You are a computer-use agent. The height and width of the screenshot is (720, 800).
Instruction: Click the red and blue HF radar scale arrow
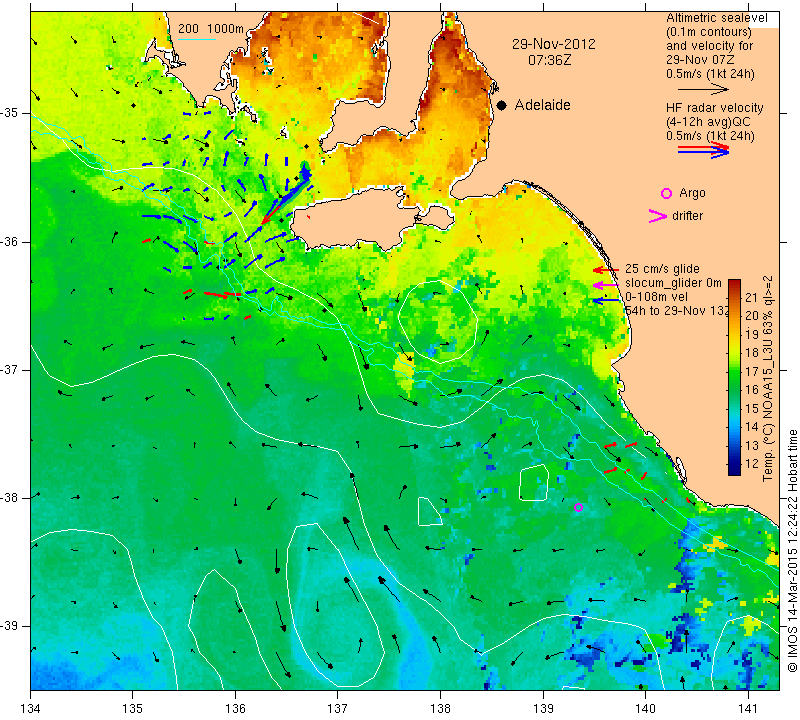[x=704, y=150]
